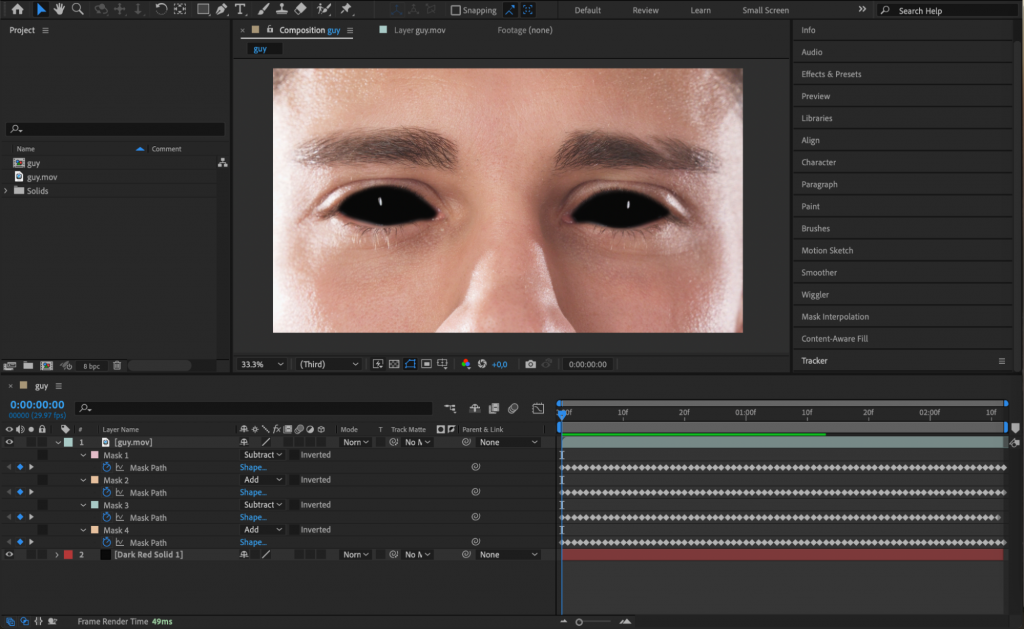Image resolution: width=1024 pixels, height=629 pixels.
Task: Switch to the Layer guy.mov tab
Action: [x=418, y=30]
